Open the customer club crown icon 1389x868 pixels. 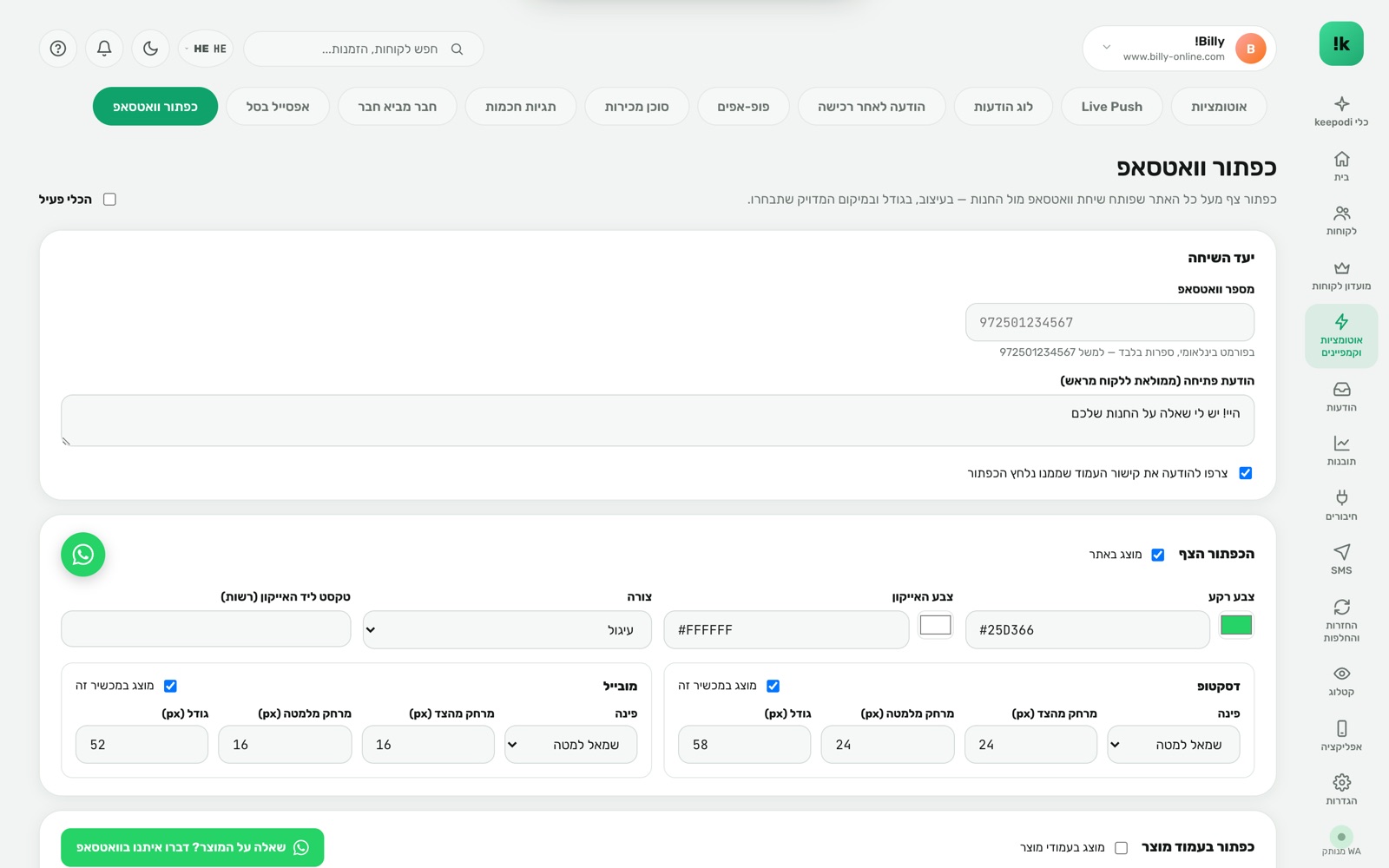[x=1341, y=267]
